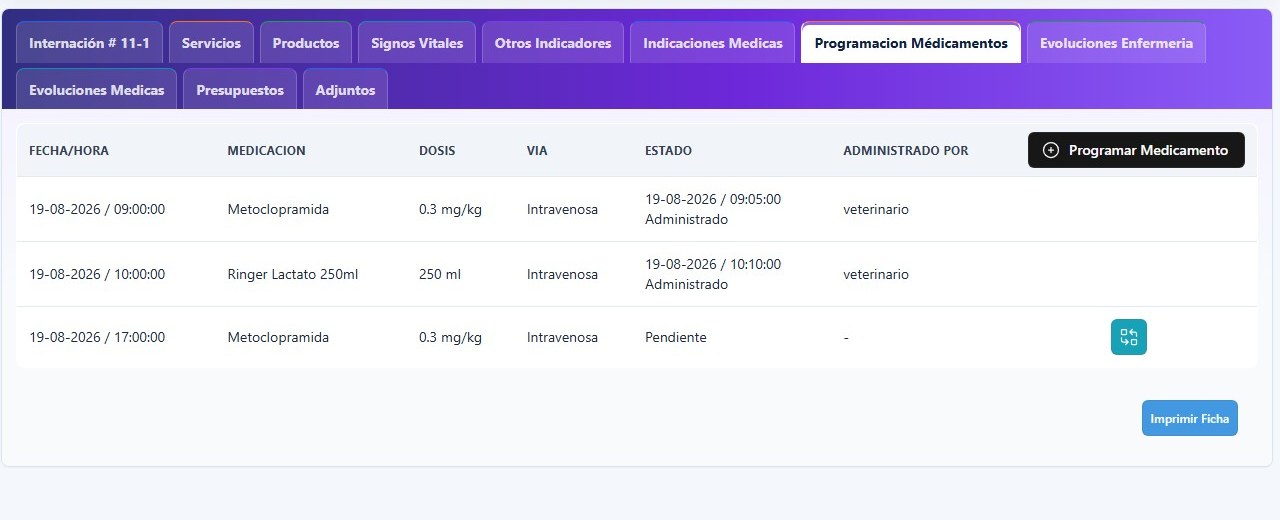View the Presupuestos tab
The height and width of the screenshot is (520, 1280).
(x=240, y=89)
